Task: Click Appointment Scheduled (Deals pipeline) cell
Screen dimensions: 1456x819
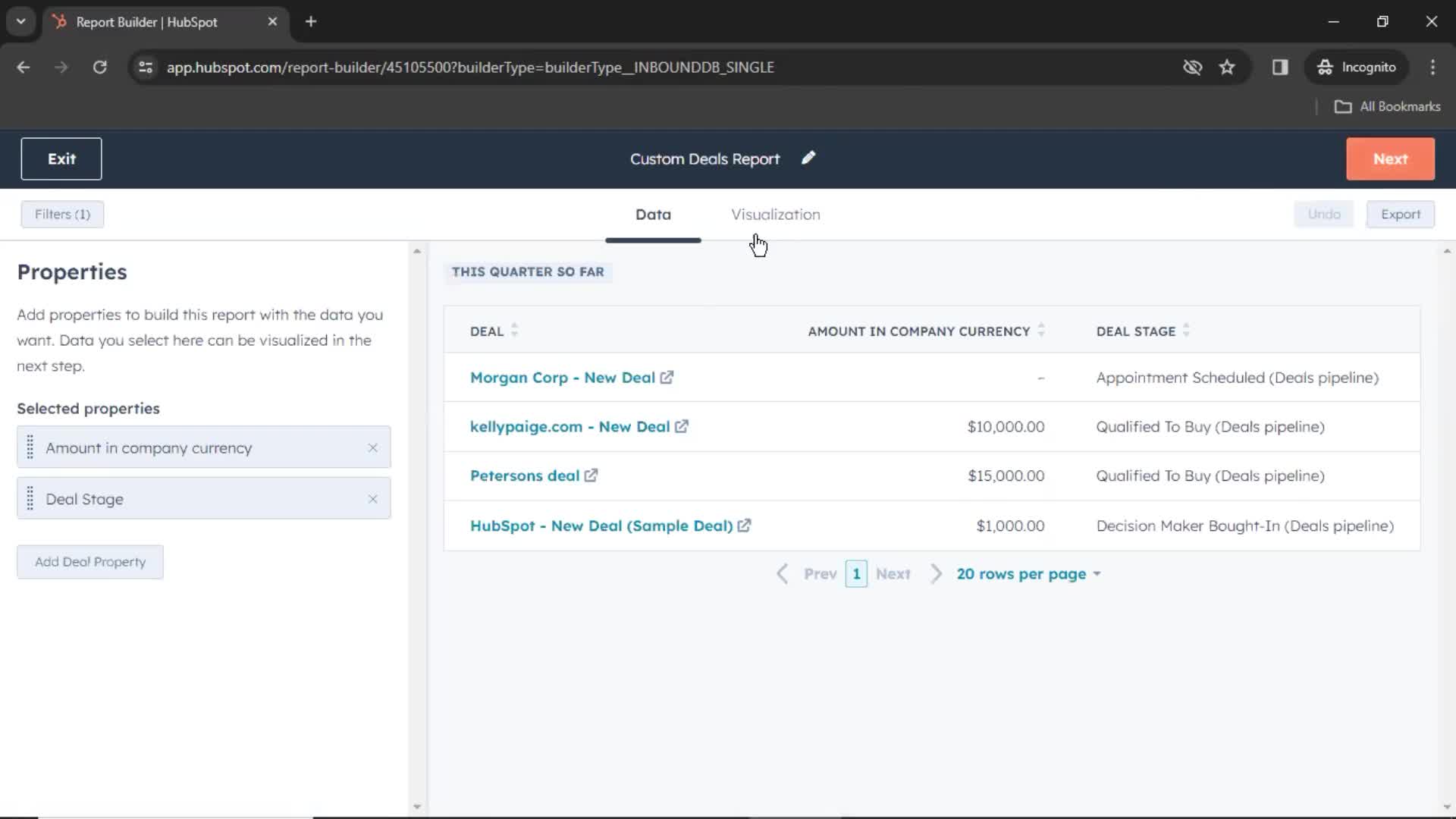Action: (x=1238, y=378)
